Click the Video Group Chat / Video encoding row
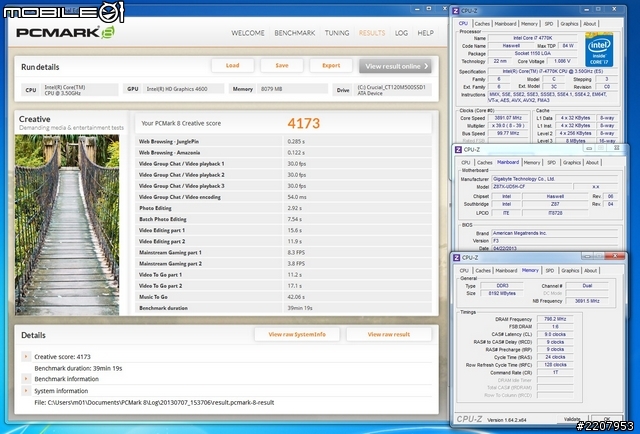 283,197
